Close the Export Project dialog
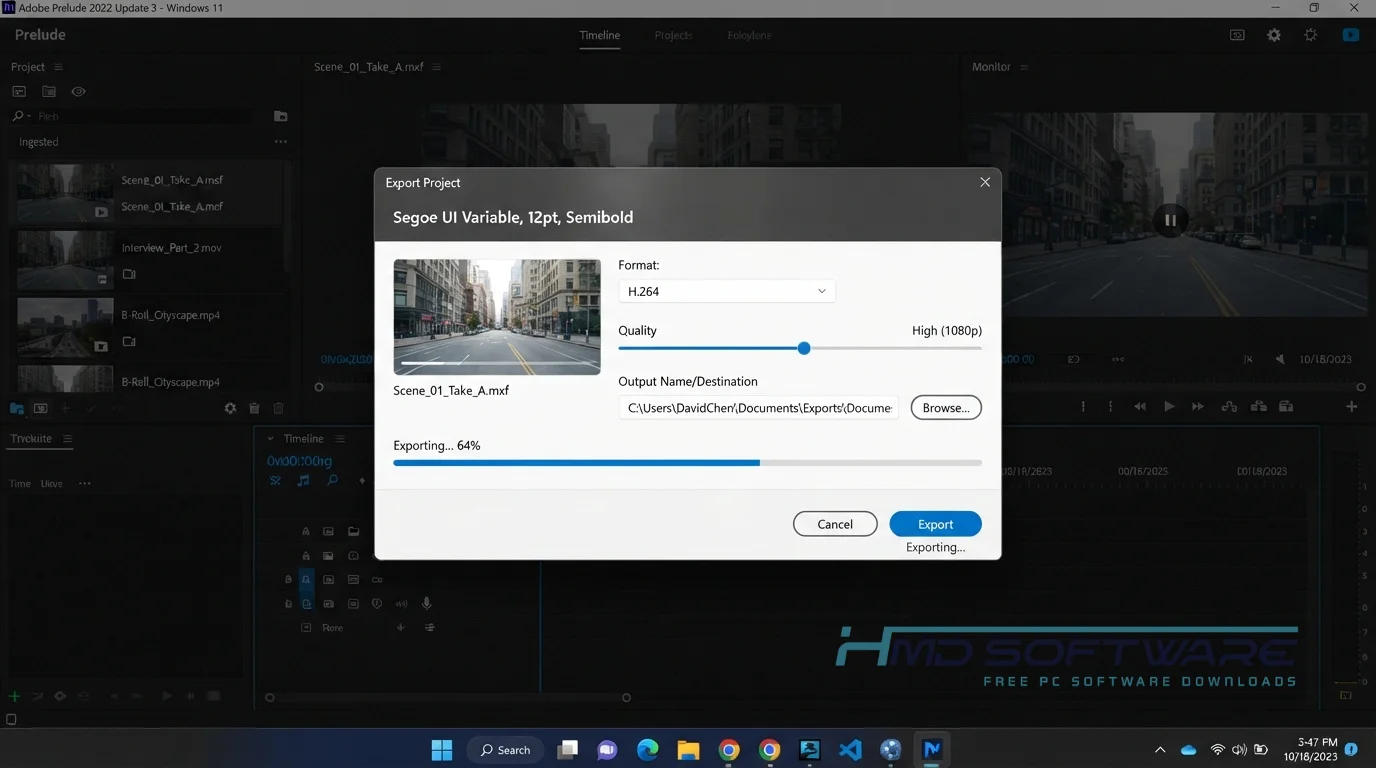Screen dimensions: 1376x768 (985, 182)
